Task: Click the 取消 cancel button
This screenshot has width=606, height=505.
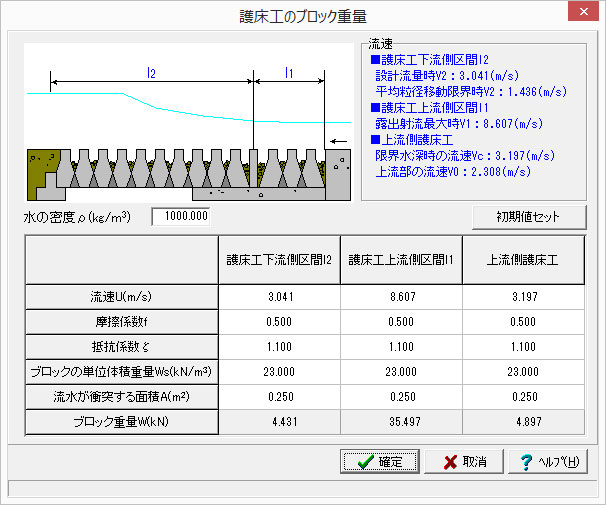Action: pyautogui.click(x=464, y=461)
